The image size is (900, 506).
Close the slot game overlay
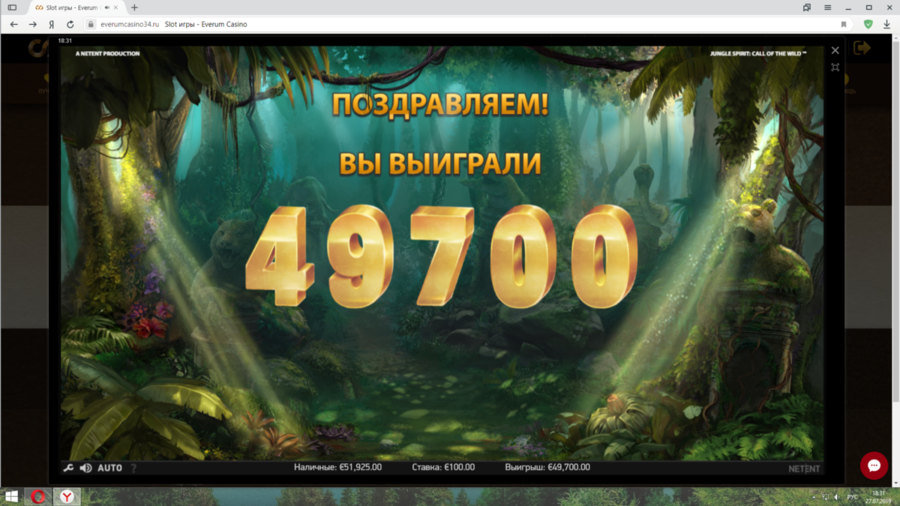(835, 50)
